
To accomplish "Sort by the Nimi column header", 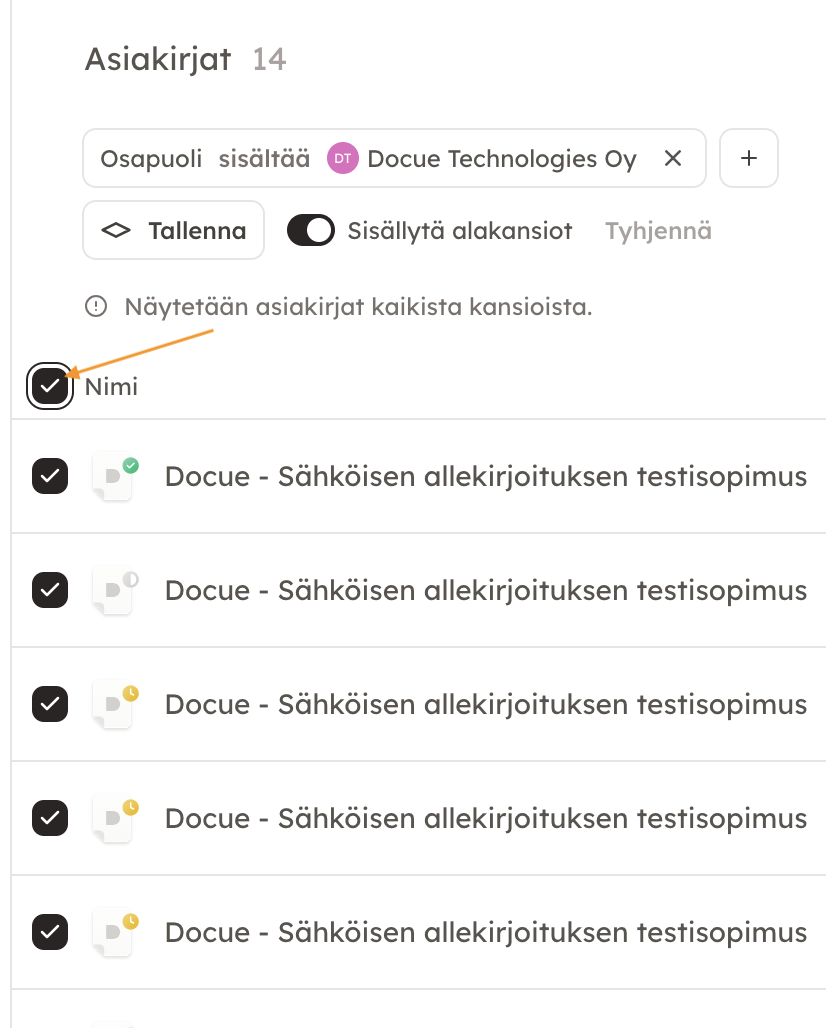I will click(x=111, y=386).
